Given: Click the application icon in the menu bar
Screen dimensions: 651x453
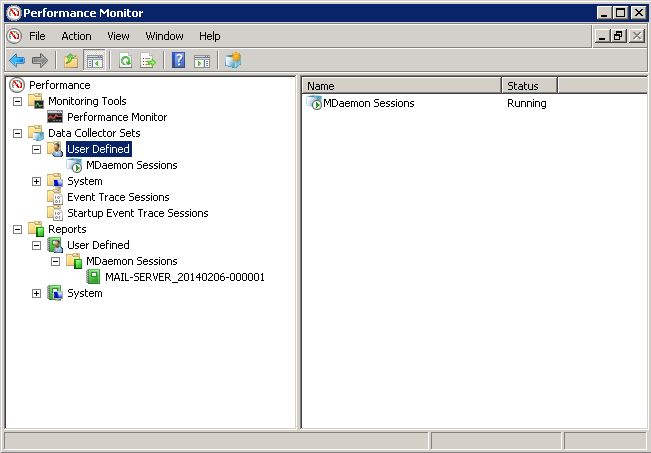Looking at the screenshot, I should 14,36.
